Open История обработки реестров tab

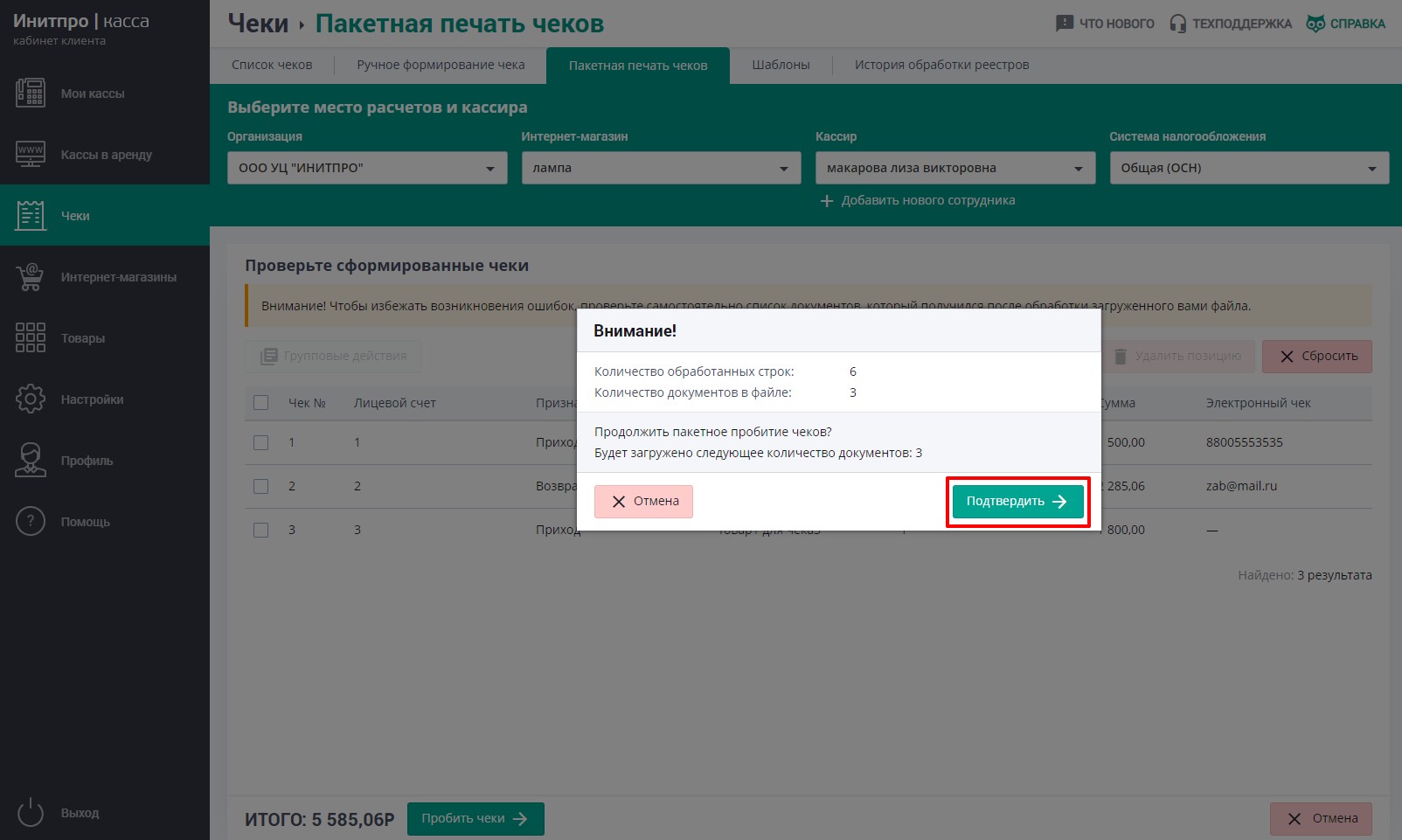point(941,65)
